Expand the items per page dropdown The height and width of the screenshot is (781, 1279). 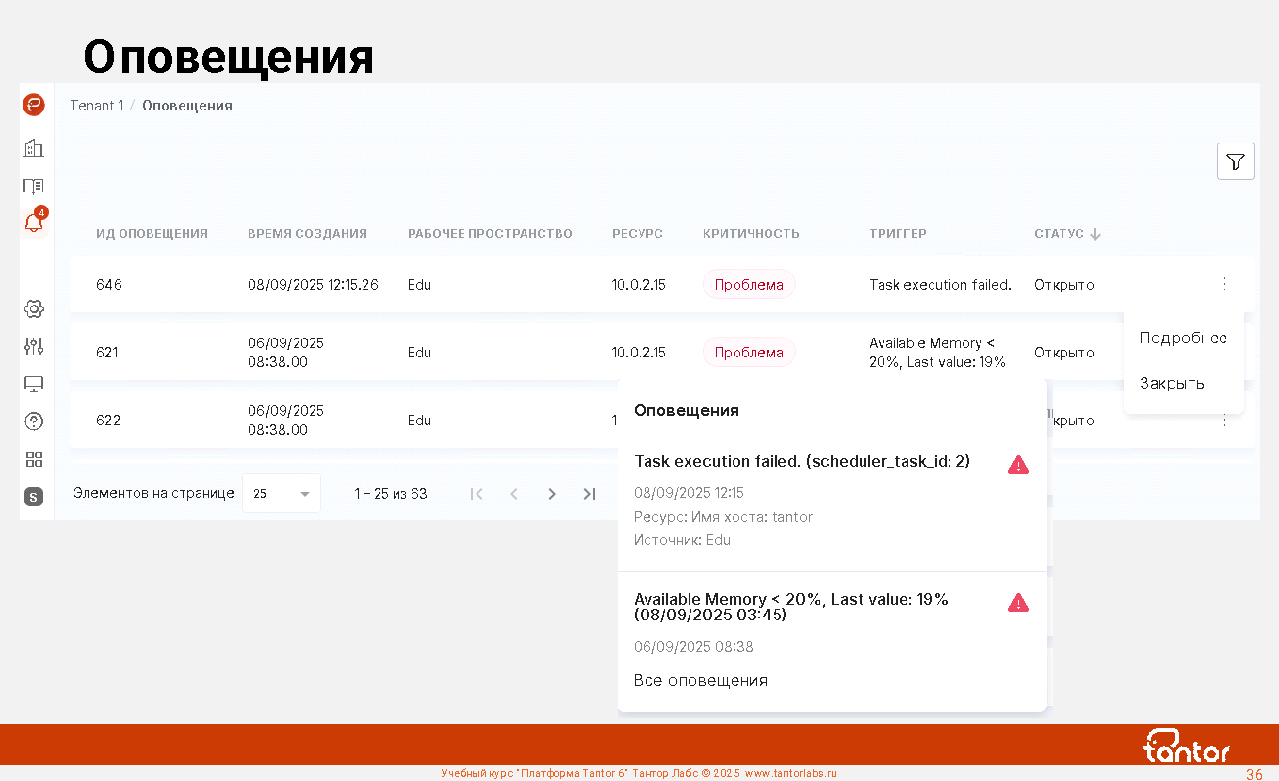coord(281,493)
